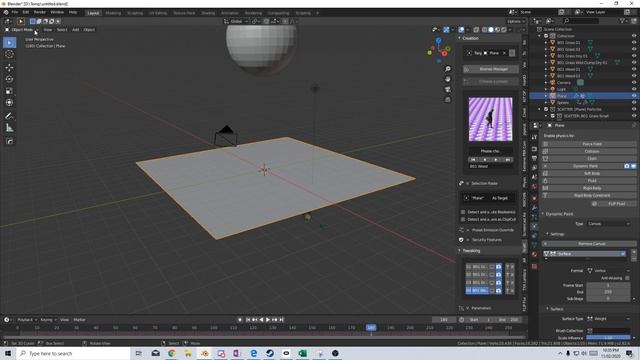
Task: Open the Global transform orientation dropdown
Action: [236, 21]
